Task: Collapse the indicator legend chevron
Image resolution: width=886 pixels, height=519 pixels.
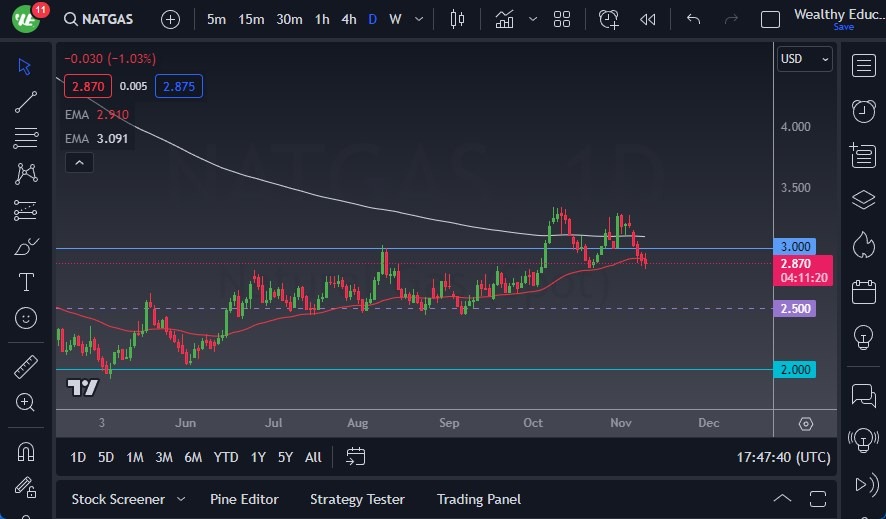Action: point(79,162)
